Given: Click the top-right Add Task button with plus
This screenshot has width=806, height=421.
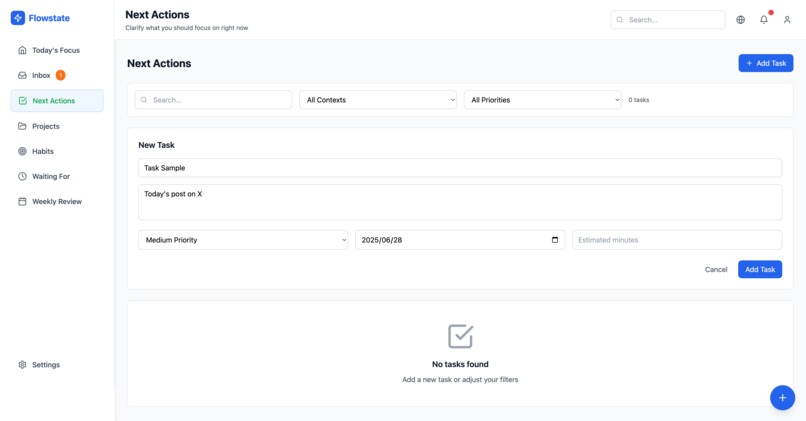Looking at the screenshot, I should (x=766, y=63).
